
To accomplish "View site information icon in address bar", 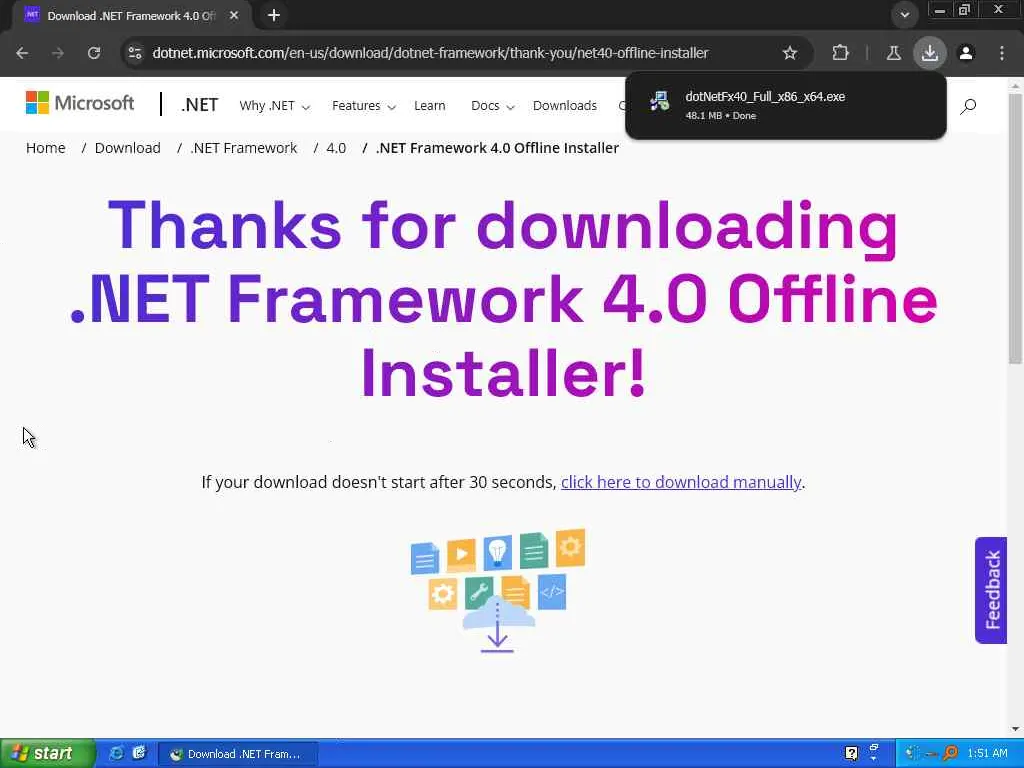I will coord(135,53).
